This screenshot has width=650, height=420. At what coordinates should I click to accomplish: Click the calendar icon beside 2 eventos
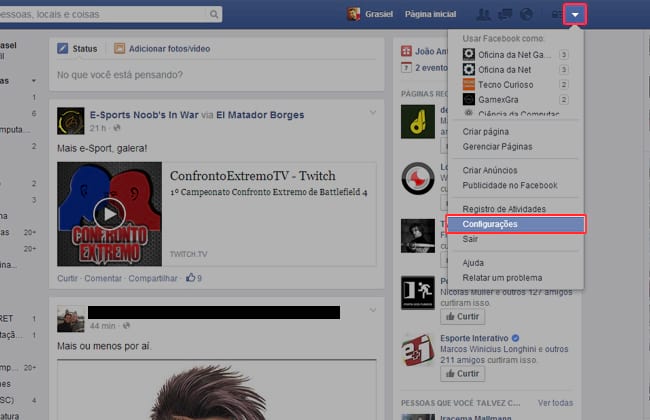pos(406,67)
